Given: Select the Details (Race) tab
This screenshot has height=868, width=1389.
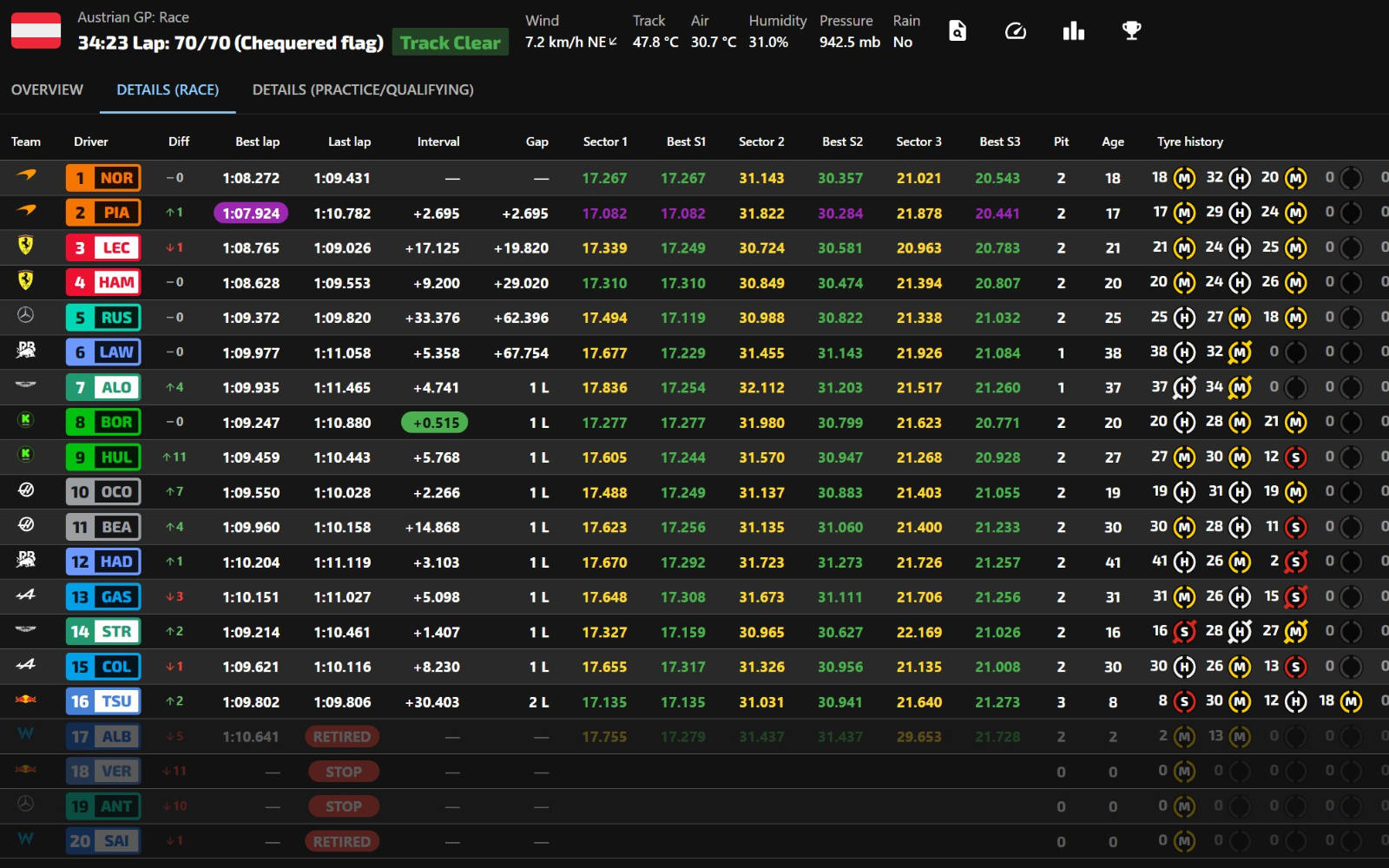Looking at the screenshot, I should click(x=168, y=89).
